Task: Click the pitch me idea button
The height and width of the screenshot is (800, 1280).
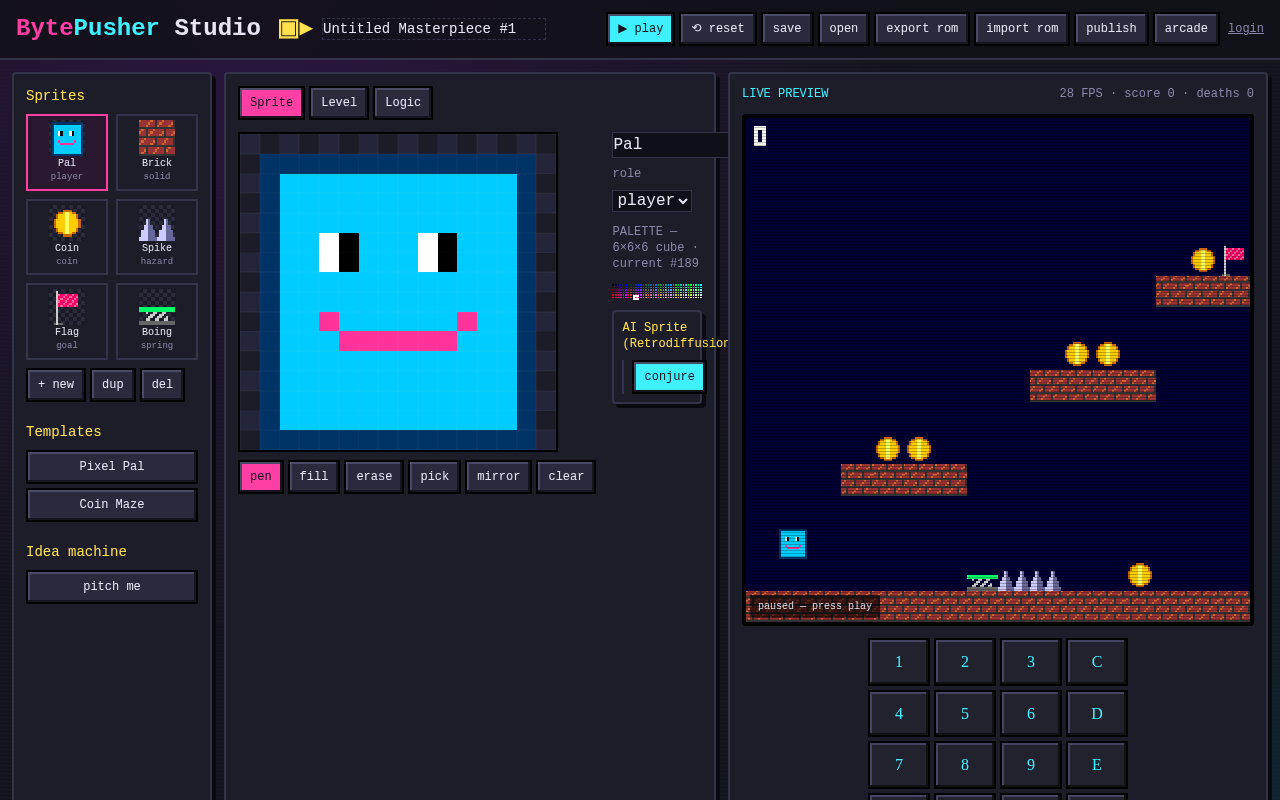Action: pyautogui.click(x=112, y=587)
